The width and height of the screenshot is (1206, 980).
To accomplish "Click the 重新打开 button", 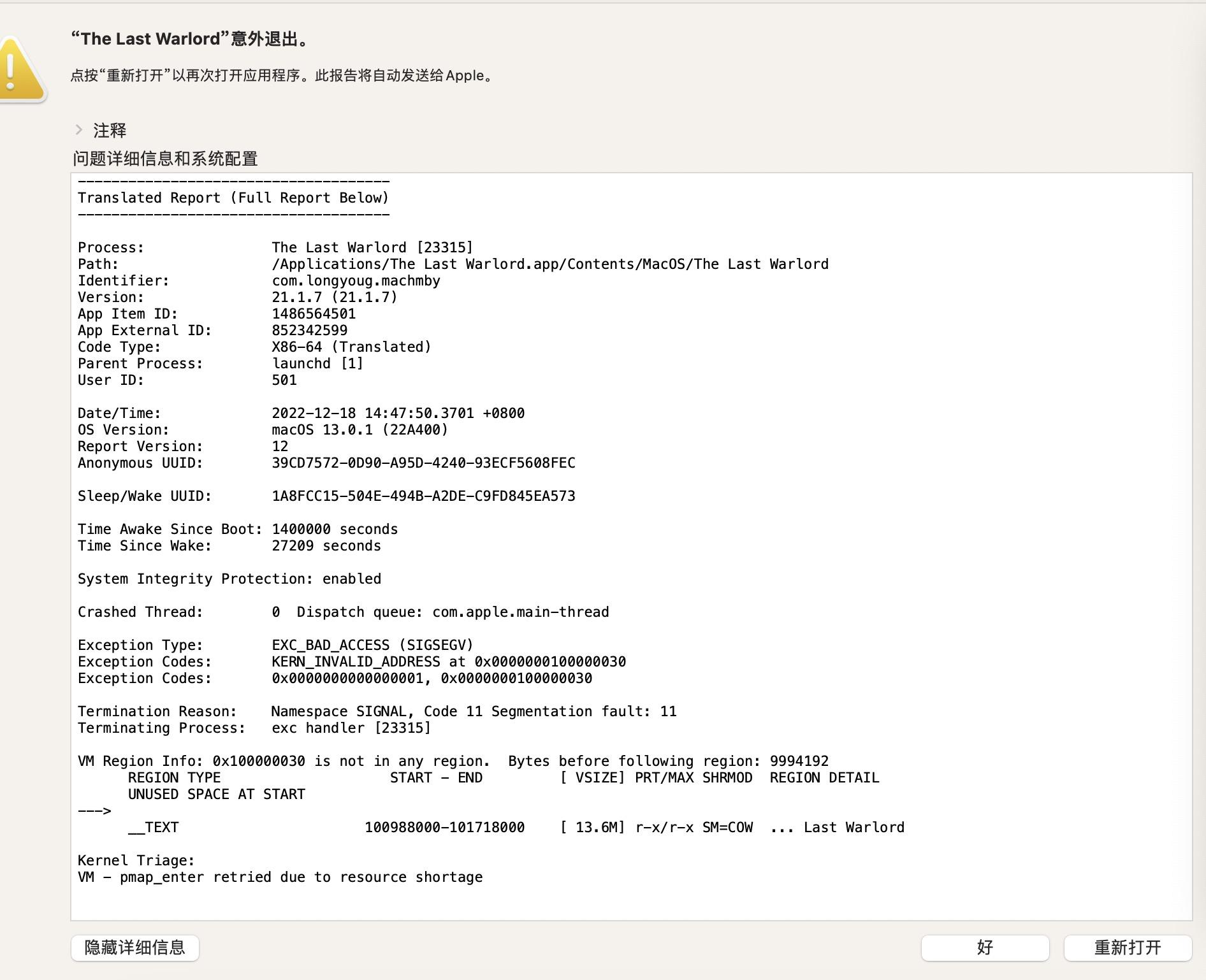I will tap(1128, 948).
